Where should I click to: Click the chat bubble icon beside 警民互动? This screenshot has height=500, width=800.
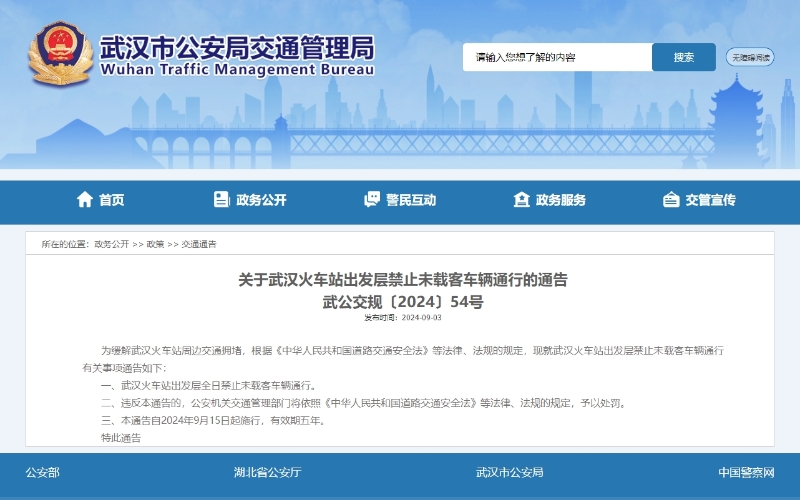(x=372, y=199)
